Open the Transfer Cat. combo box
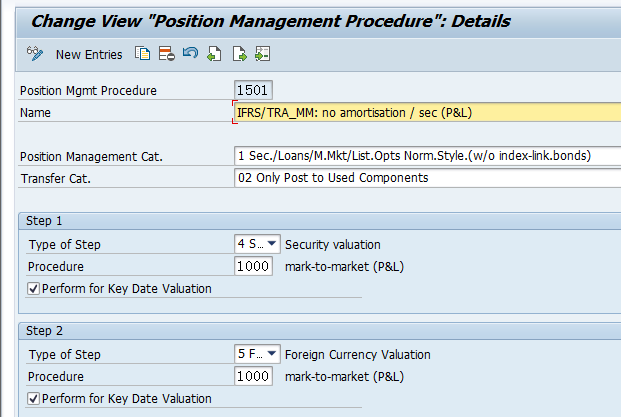621x417 pixels. 425,178
